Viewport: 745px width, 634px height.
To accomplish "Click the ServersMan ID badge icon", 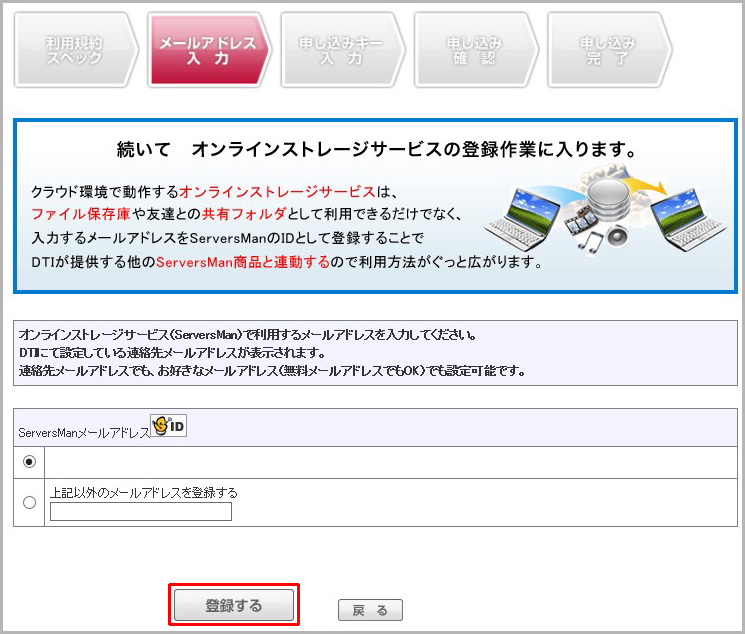I will tap(168, 427).
